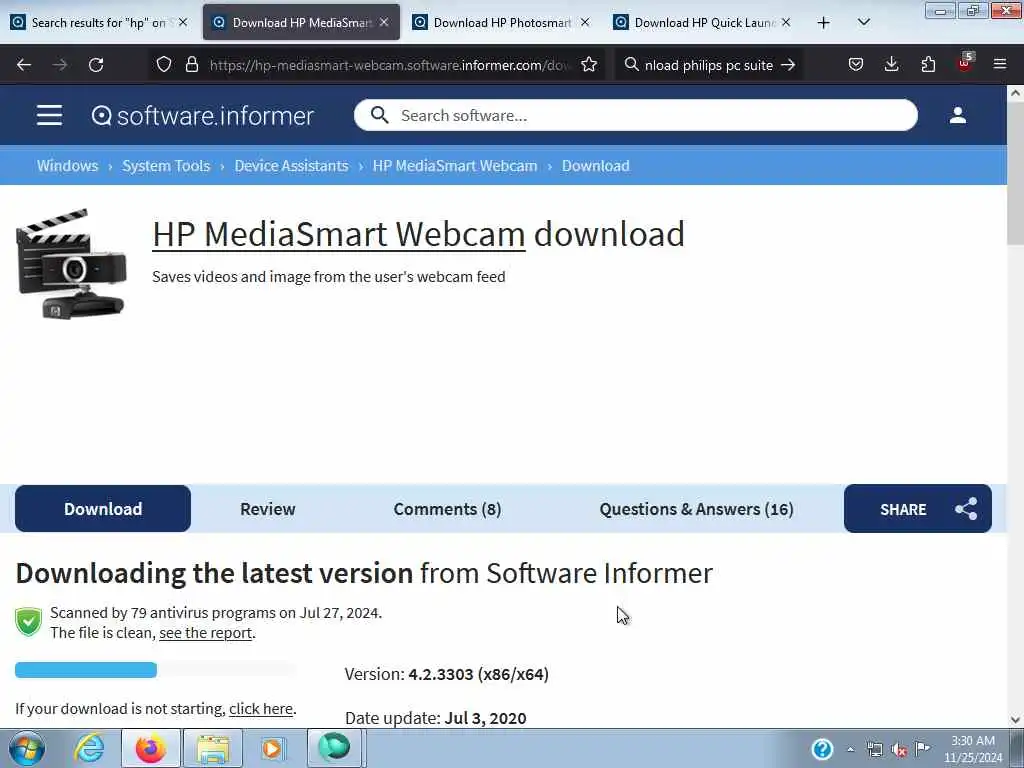This screenshot has width=1024, height=768.
Task: Click the System Tools breadcrumb link
Action: [x=166, y=166]
